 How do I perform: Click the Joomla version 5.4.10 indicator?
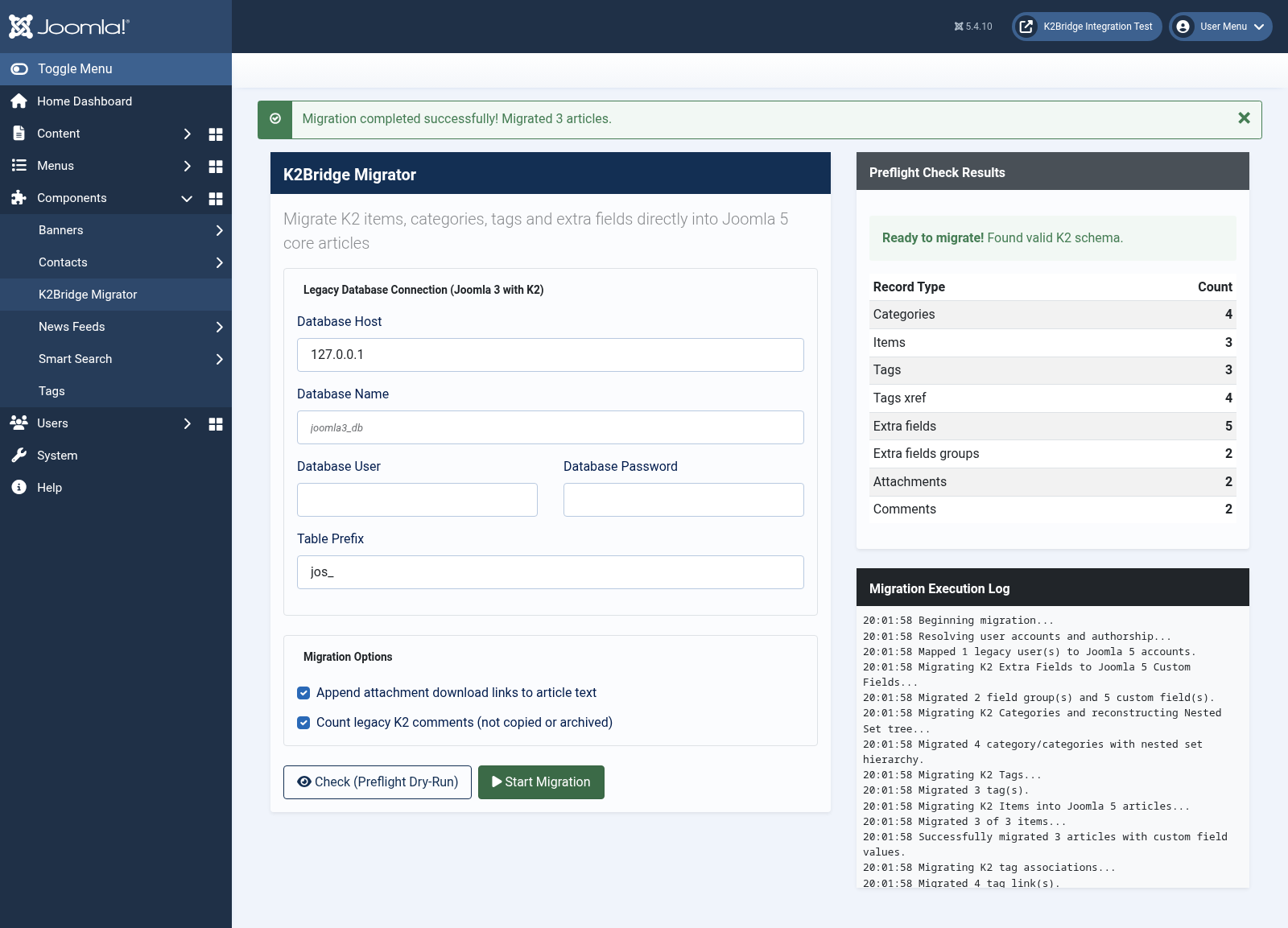point(973,27)
